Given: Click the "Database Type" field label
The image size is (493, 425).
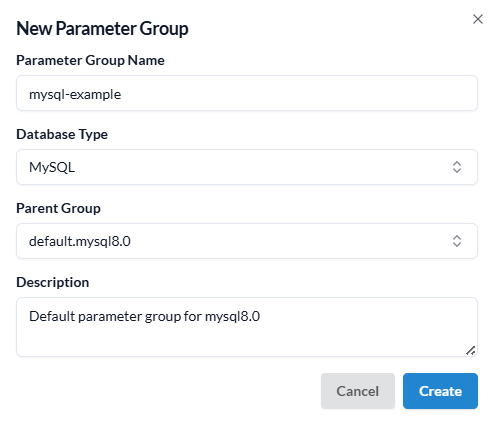Looking at the screenshot, I should (62, 134).
